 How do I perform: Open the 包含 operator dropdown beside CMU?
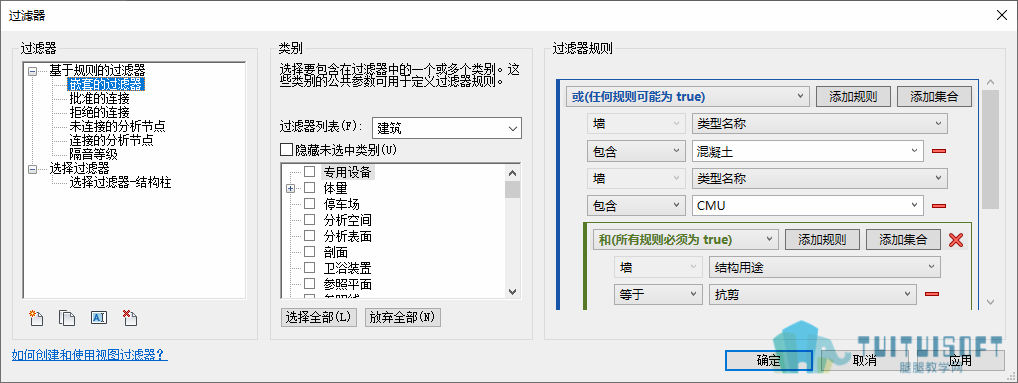[636, 206]
